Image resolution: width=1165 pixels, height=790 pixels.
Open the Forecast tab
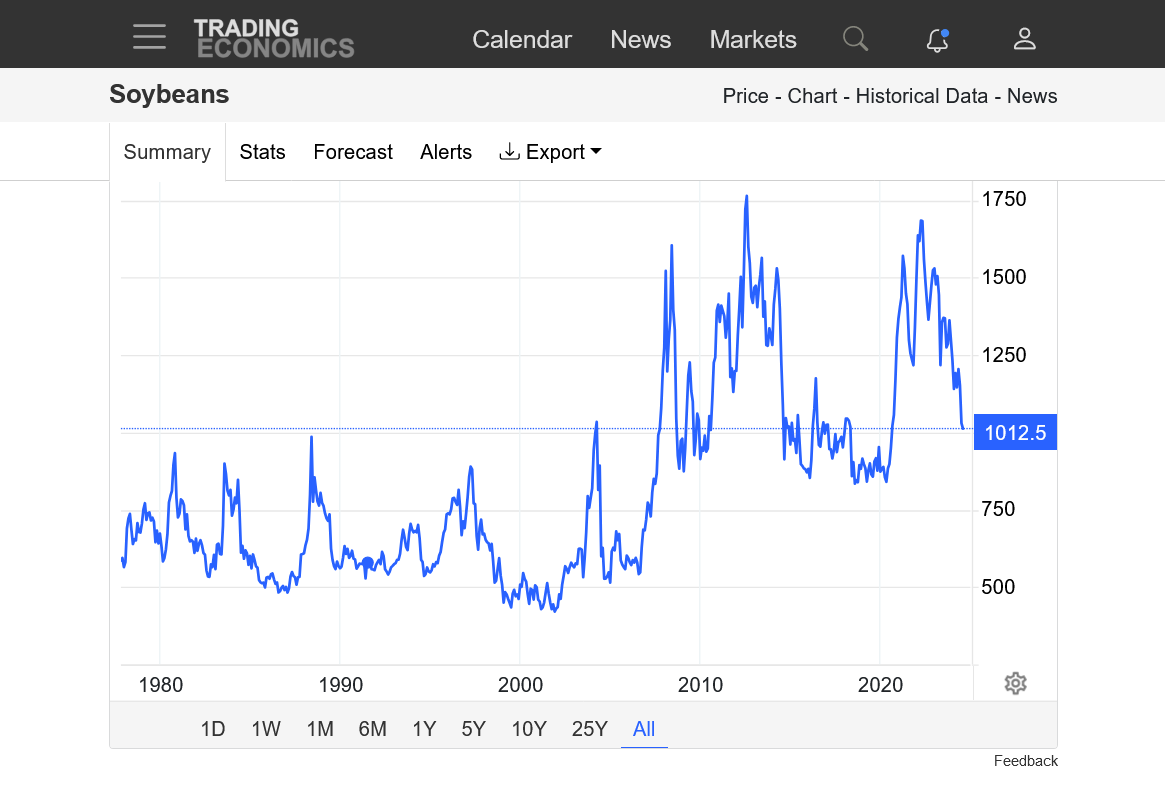pos(353,152)
